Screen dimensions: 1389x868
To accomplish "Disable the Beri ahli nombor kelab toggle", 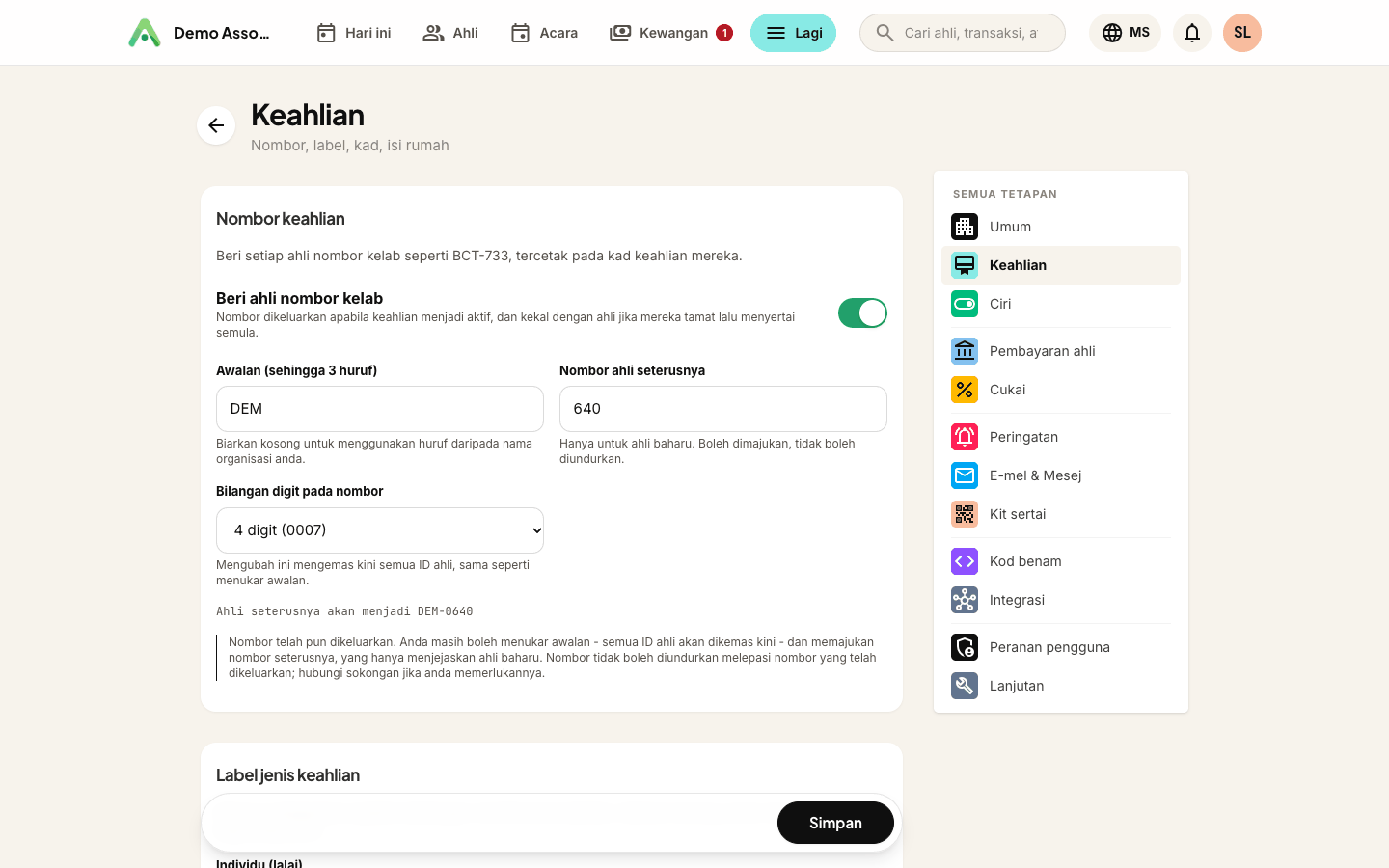I will tap(862, 313).
